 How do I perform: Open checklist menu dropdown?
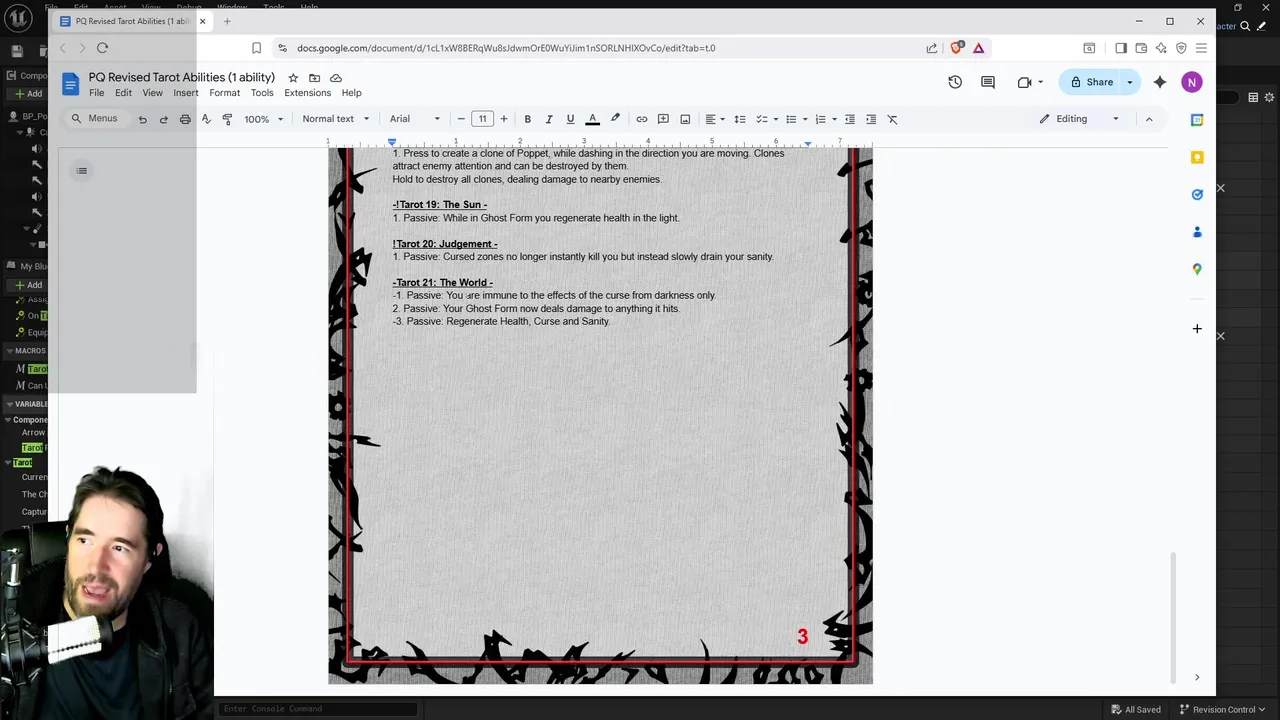point(766,119)
